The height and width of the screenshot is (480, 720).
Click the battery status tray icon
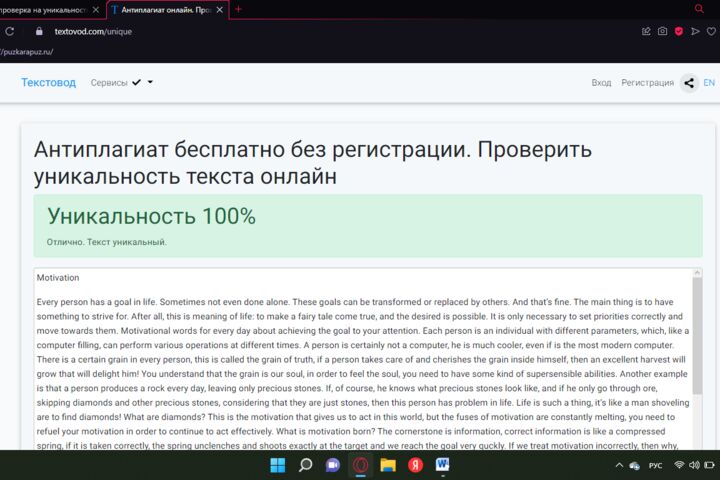709,465
